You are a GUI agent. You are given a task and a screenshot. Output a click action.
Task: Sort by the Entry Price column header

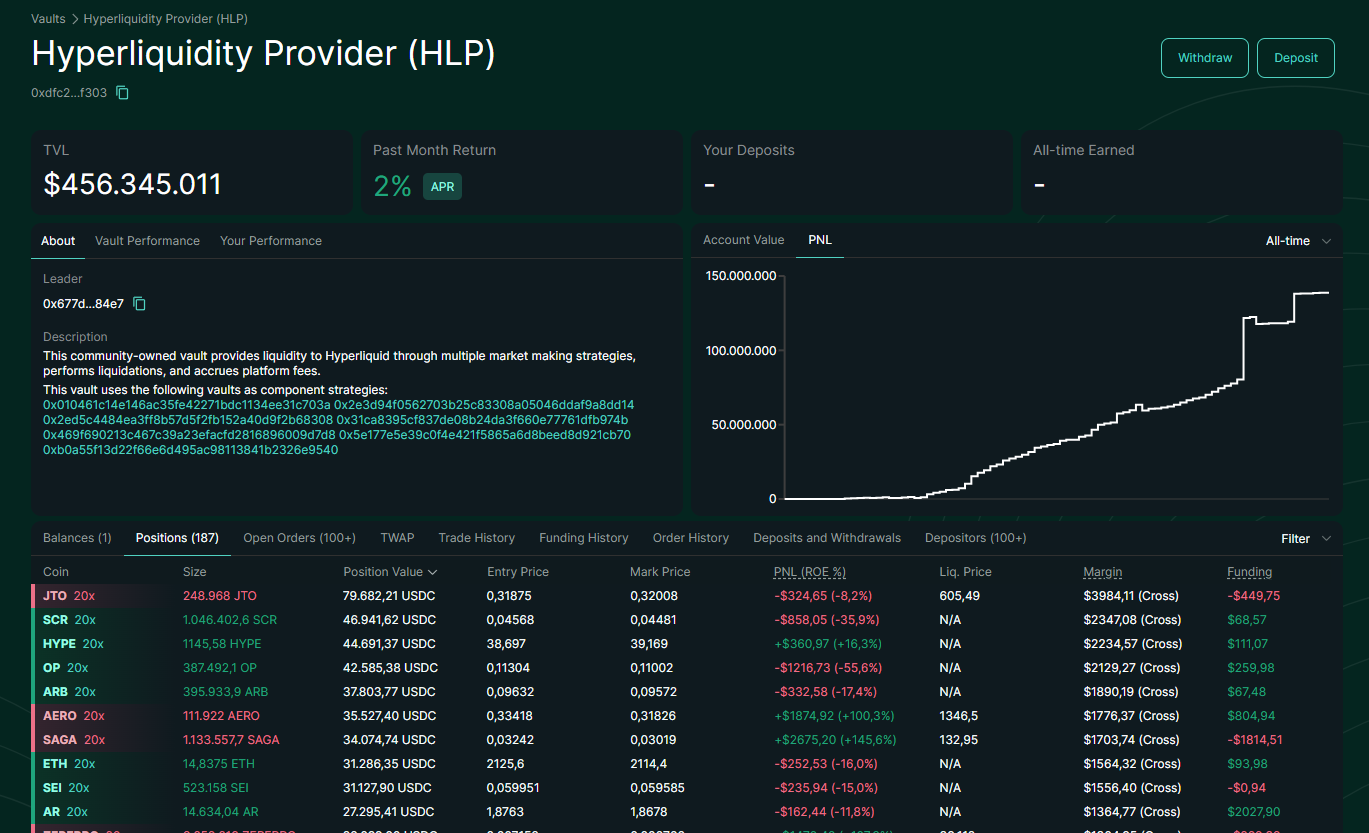(x=518, y=572)
